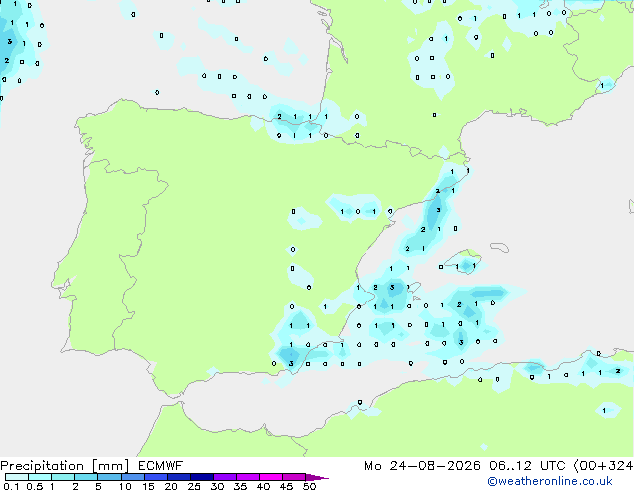Viewport: 634px width, 490px height.
Task: Select the legend swatch between 20 and 25
Action: pos(179,477)
